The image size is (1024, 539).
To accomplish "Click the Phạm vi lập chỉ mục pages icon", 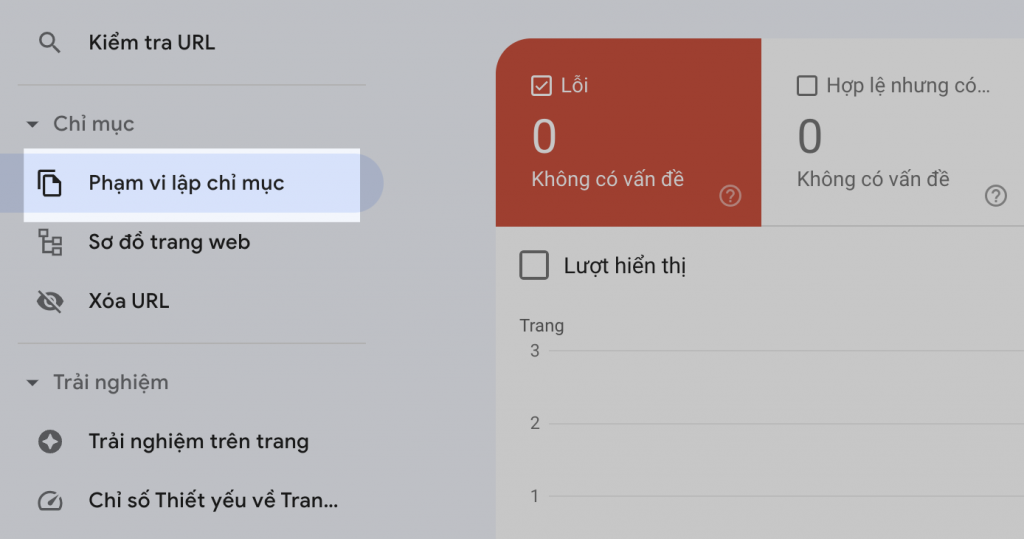I will click(x=50, y=183).
